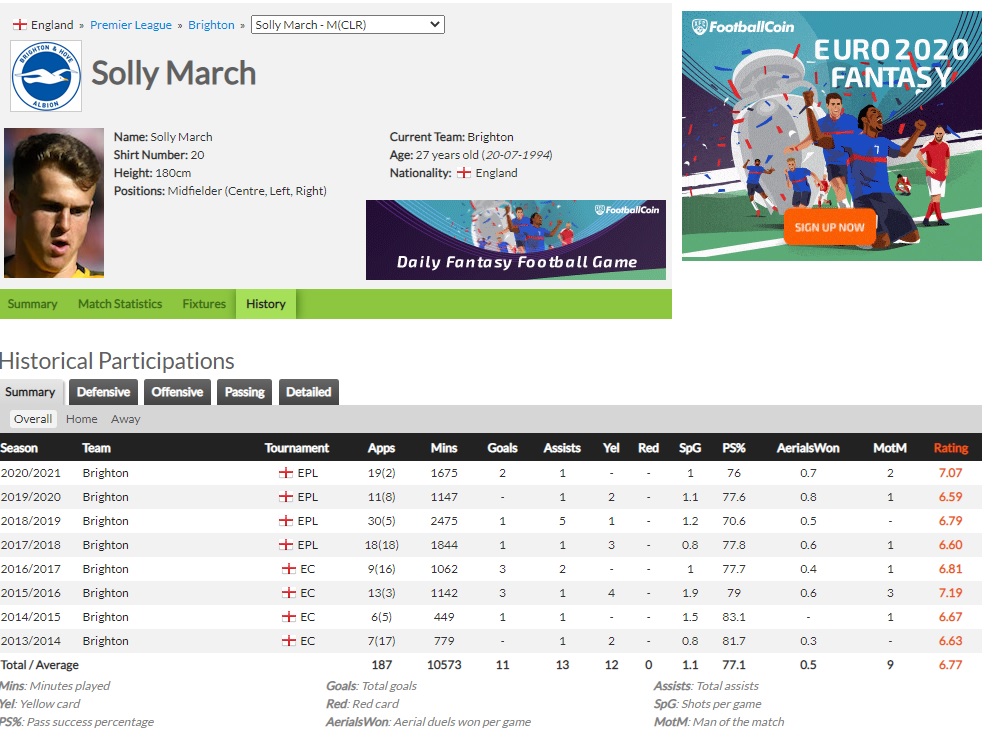Select the Overall filter

click(33, 419)
